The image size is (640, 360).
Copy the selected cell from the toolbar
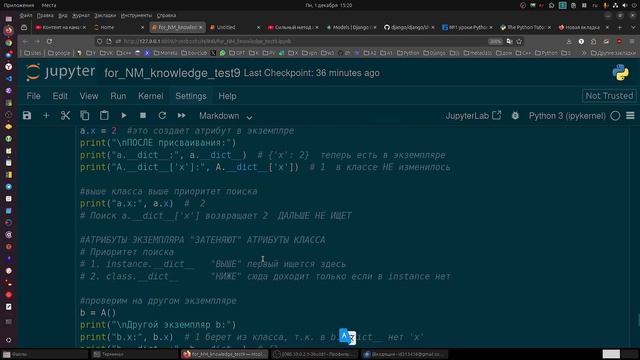[84, 116]
